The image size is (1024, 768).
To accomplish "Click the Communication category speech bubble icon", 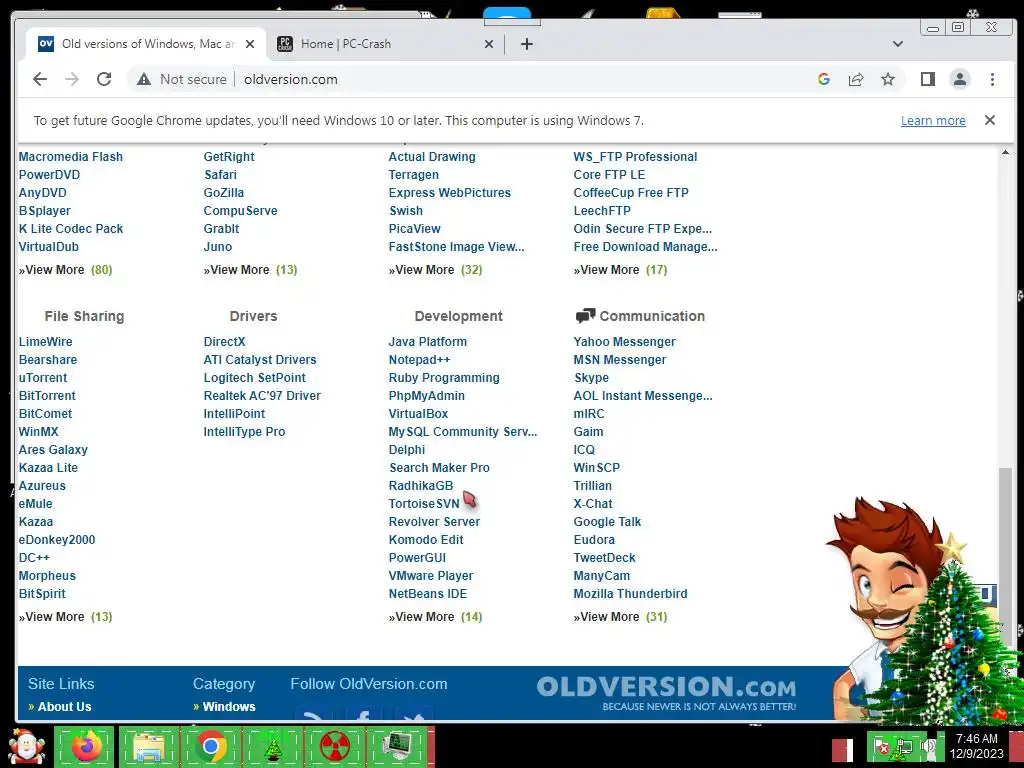I will click(585, 316).
